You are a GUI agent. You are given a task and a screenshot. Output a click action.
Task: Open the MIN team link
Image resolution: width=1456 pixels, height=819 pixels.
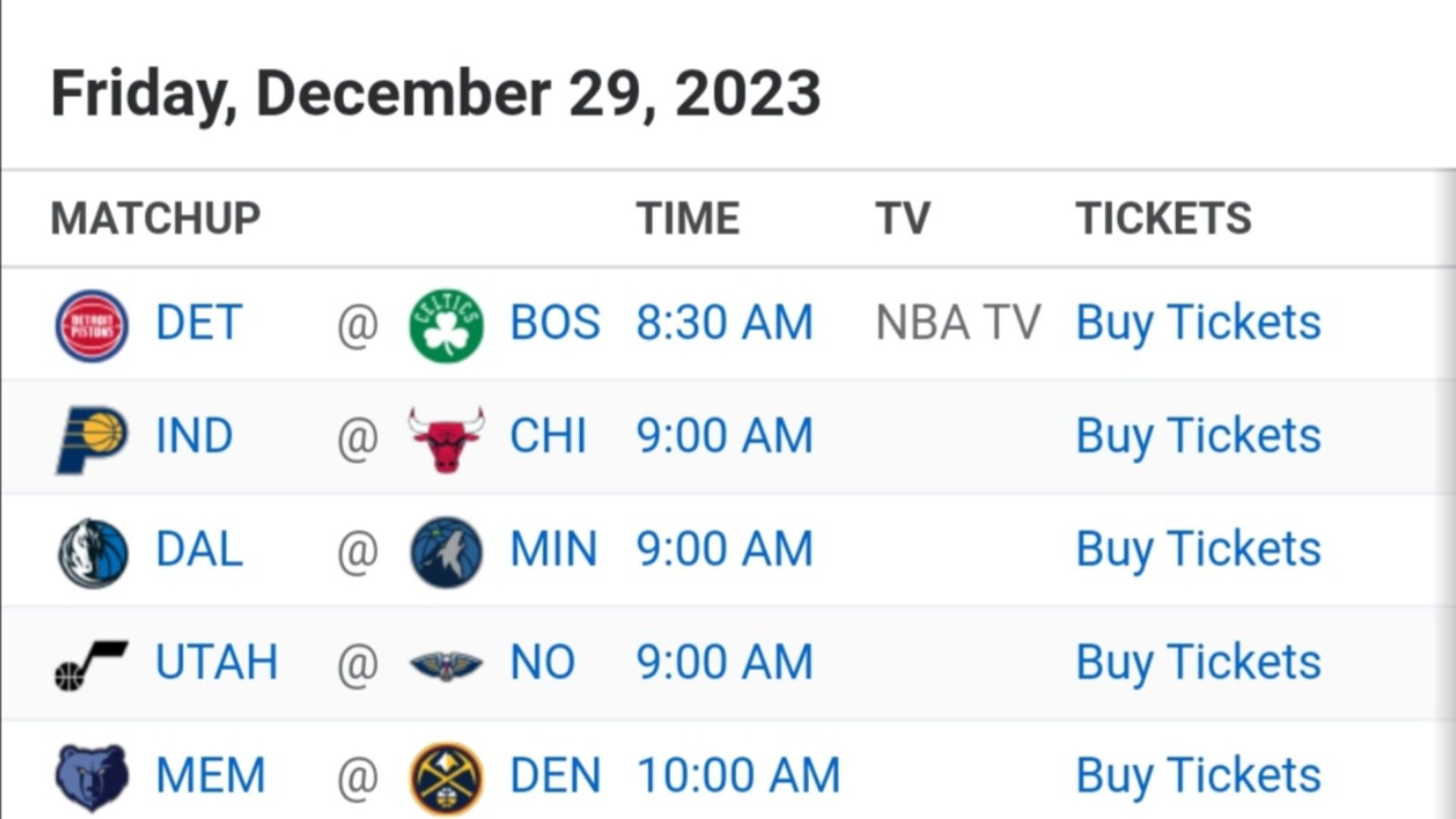[554, 549]
